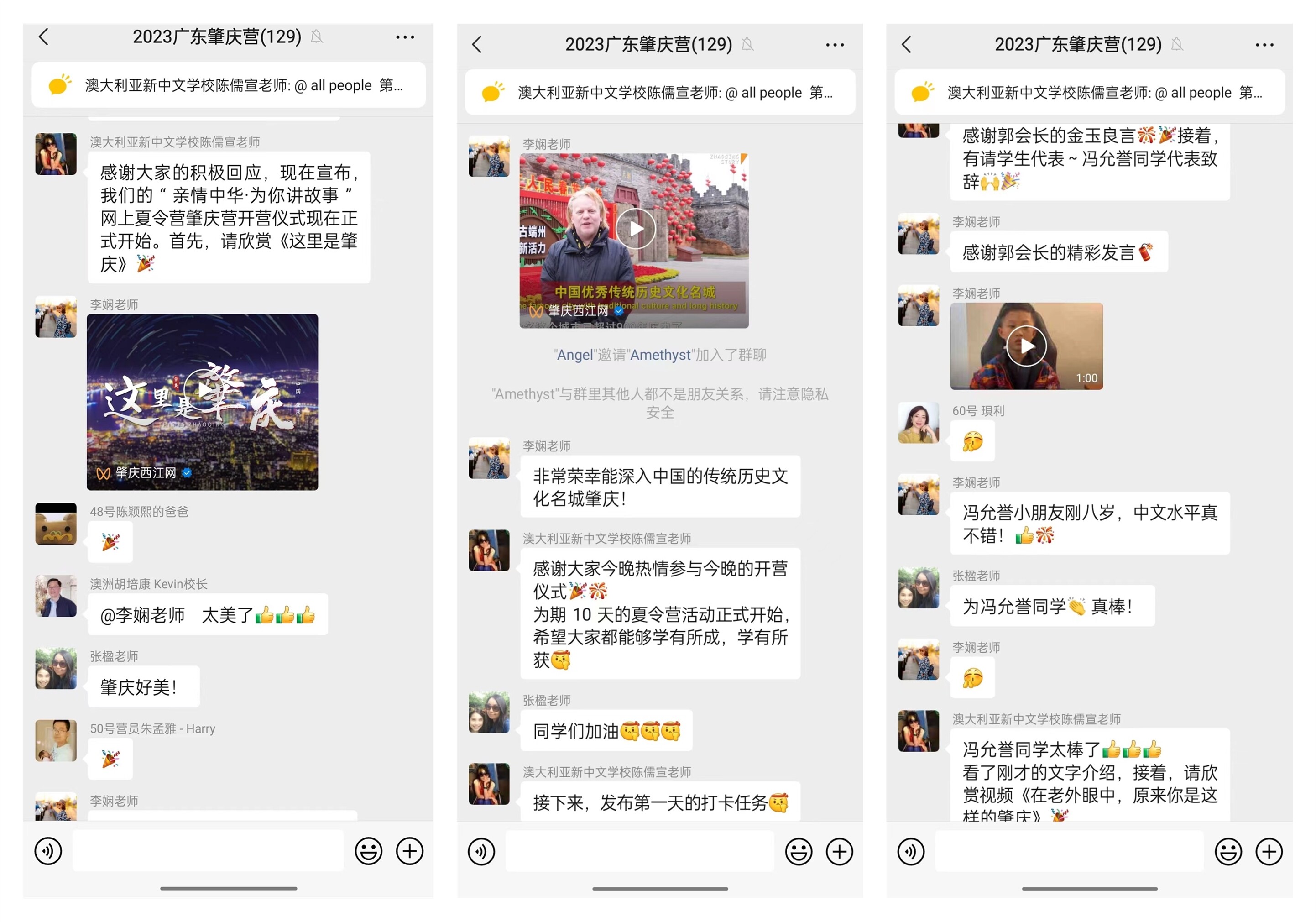
Task: Open 澳洲胡培康 Kevin校长 avatar
Action: [56, 596]
